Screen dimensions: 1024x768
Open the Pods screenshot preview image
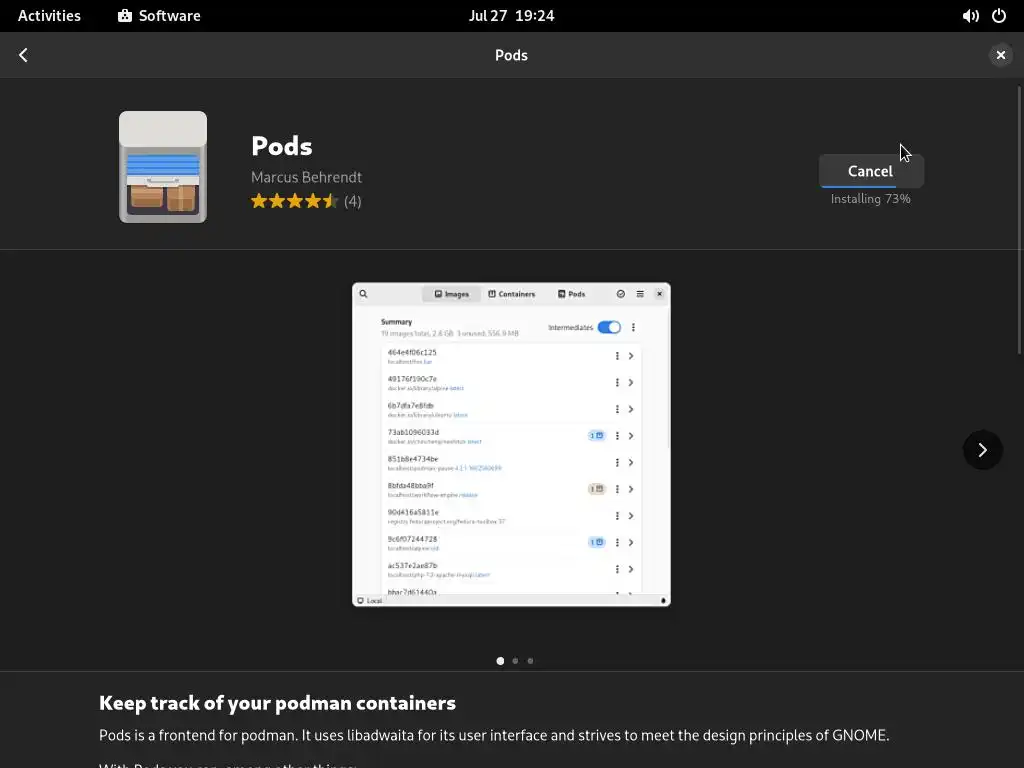pos(511,444)
